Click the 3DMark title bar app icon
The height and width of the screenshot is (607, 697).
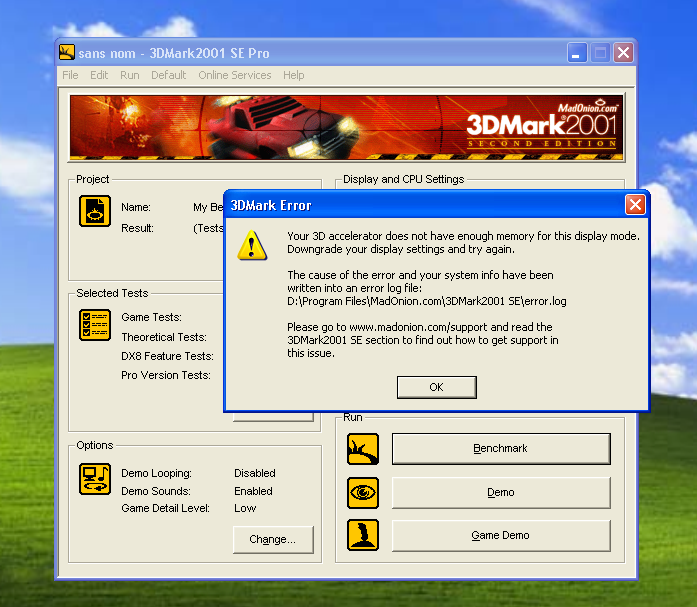point(67,52)
